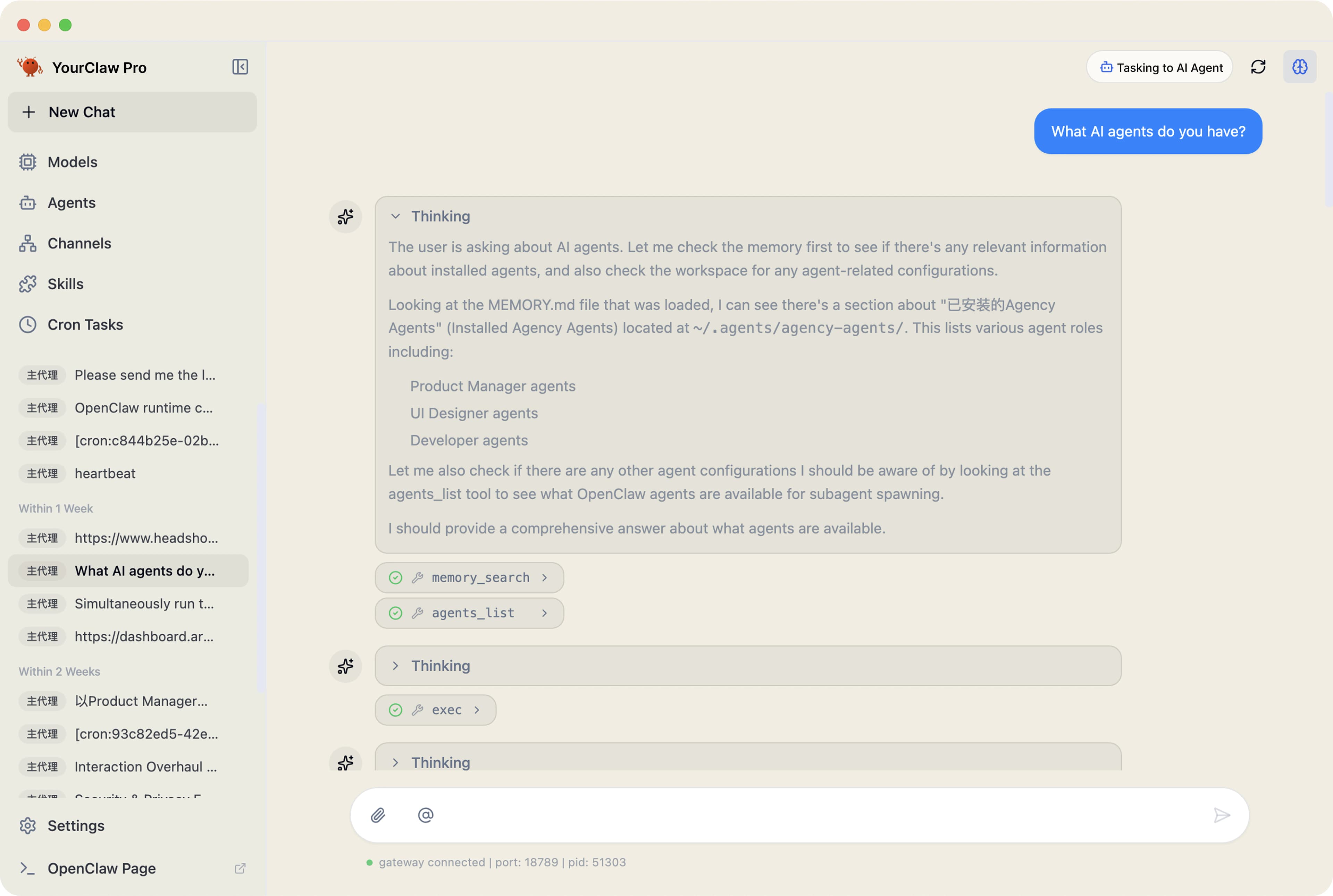This screenshot has height=896, width=1333.
Task: Start a New Chat
Action: pyautogui.click(x=81, y=112)
